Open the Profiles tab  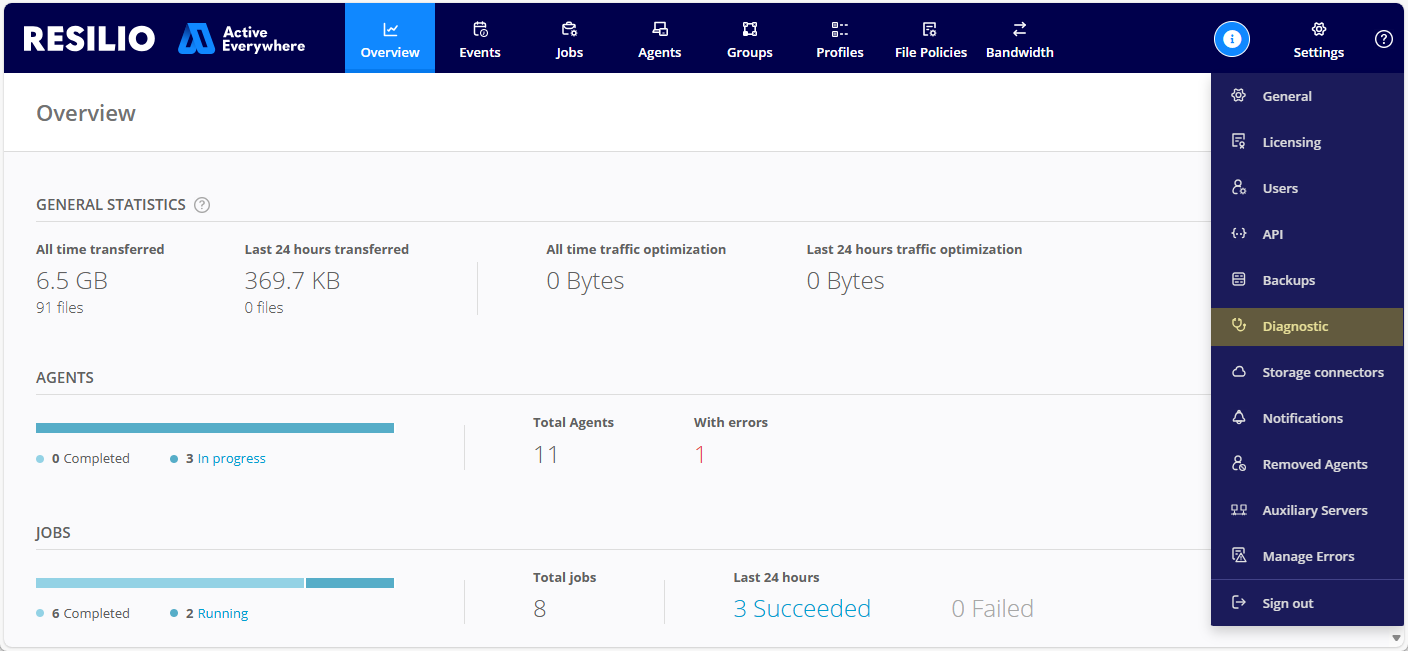coord(839,39)
